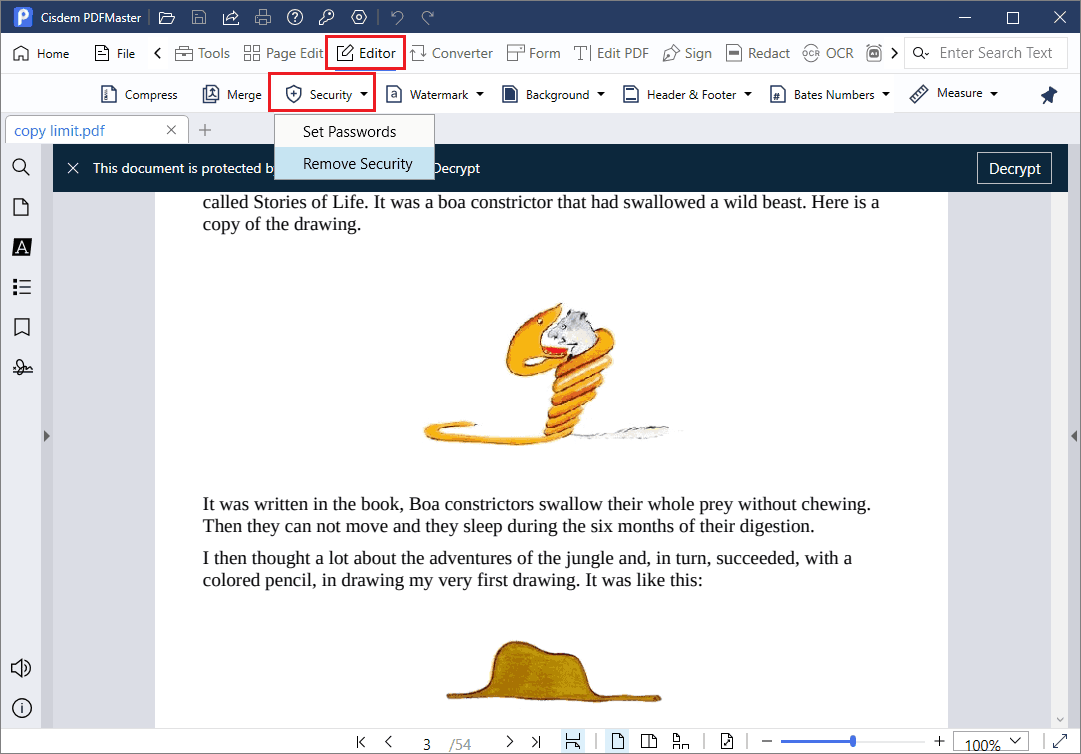
Task: Open the Page Edit tab
Action: click(x=283, y=53)
